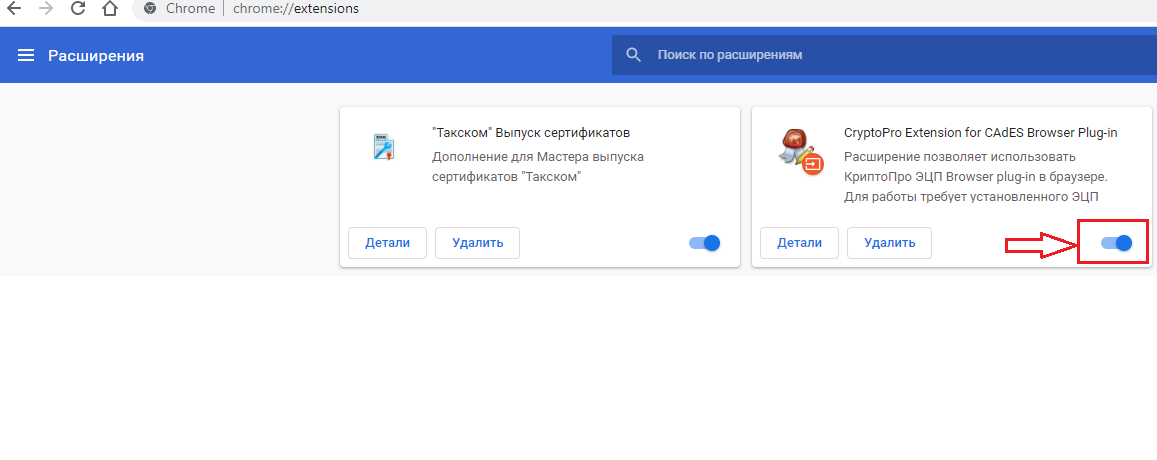Open Детали for CryptoPro Extension

[x=799, y=243]
